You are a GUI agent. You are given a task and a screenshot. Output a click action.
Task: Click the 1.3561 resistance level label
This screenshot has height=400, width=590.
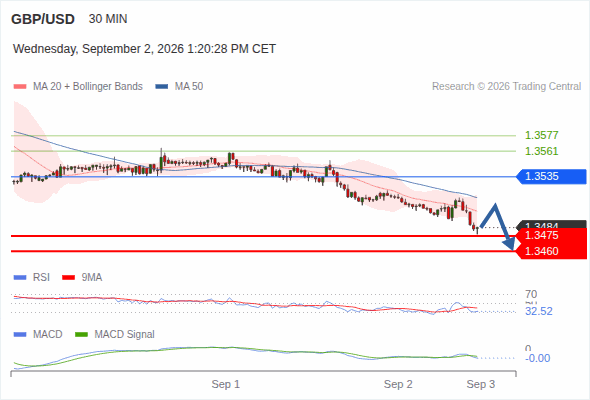click(541, 151)
